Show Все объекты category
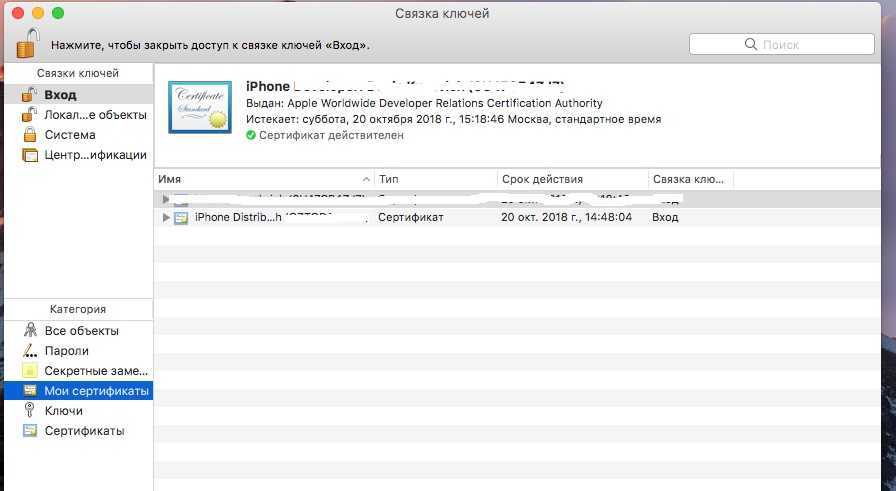 [81, 331]
